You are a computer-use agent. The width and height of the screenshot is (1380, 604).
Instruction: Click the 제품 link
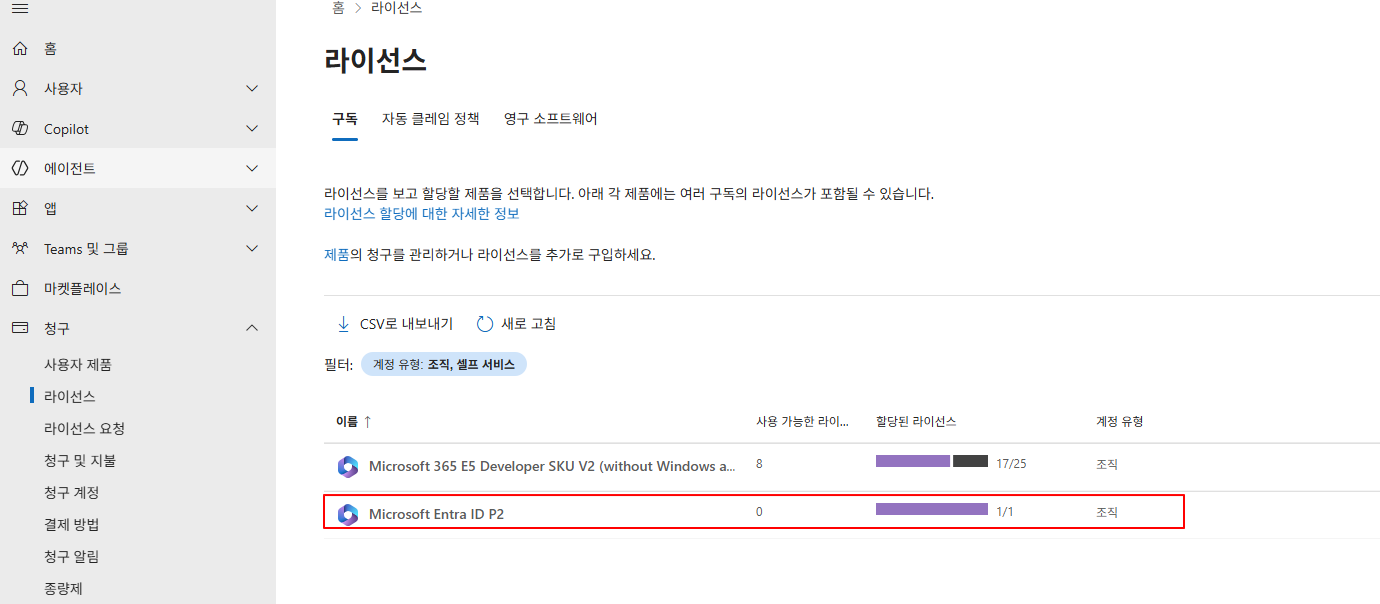pos(337,255)
